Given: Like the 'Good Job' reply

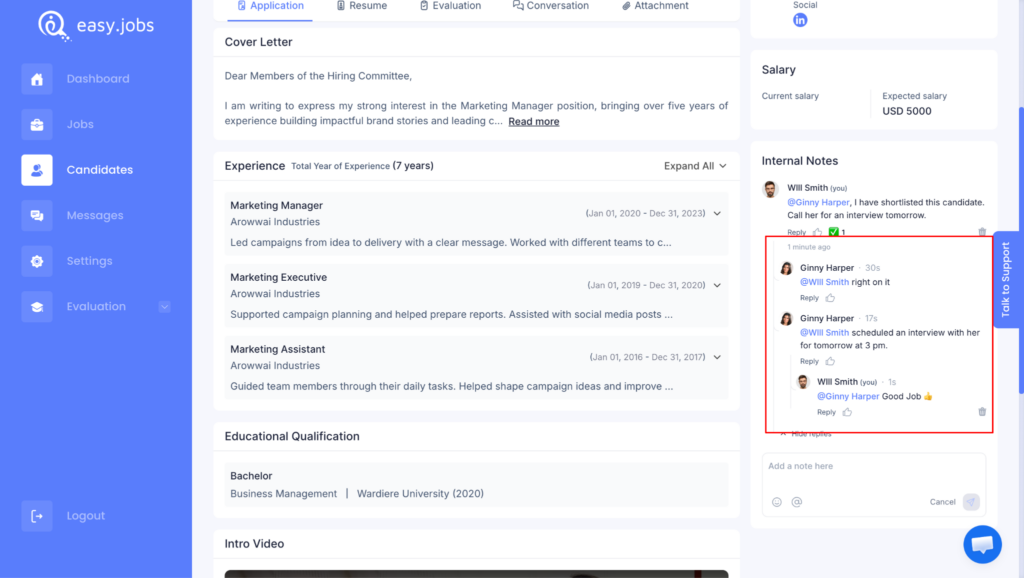Looking at the screenshot, I should [x=847, y=412].
